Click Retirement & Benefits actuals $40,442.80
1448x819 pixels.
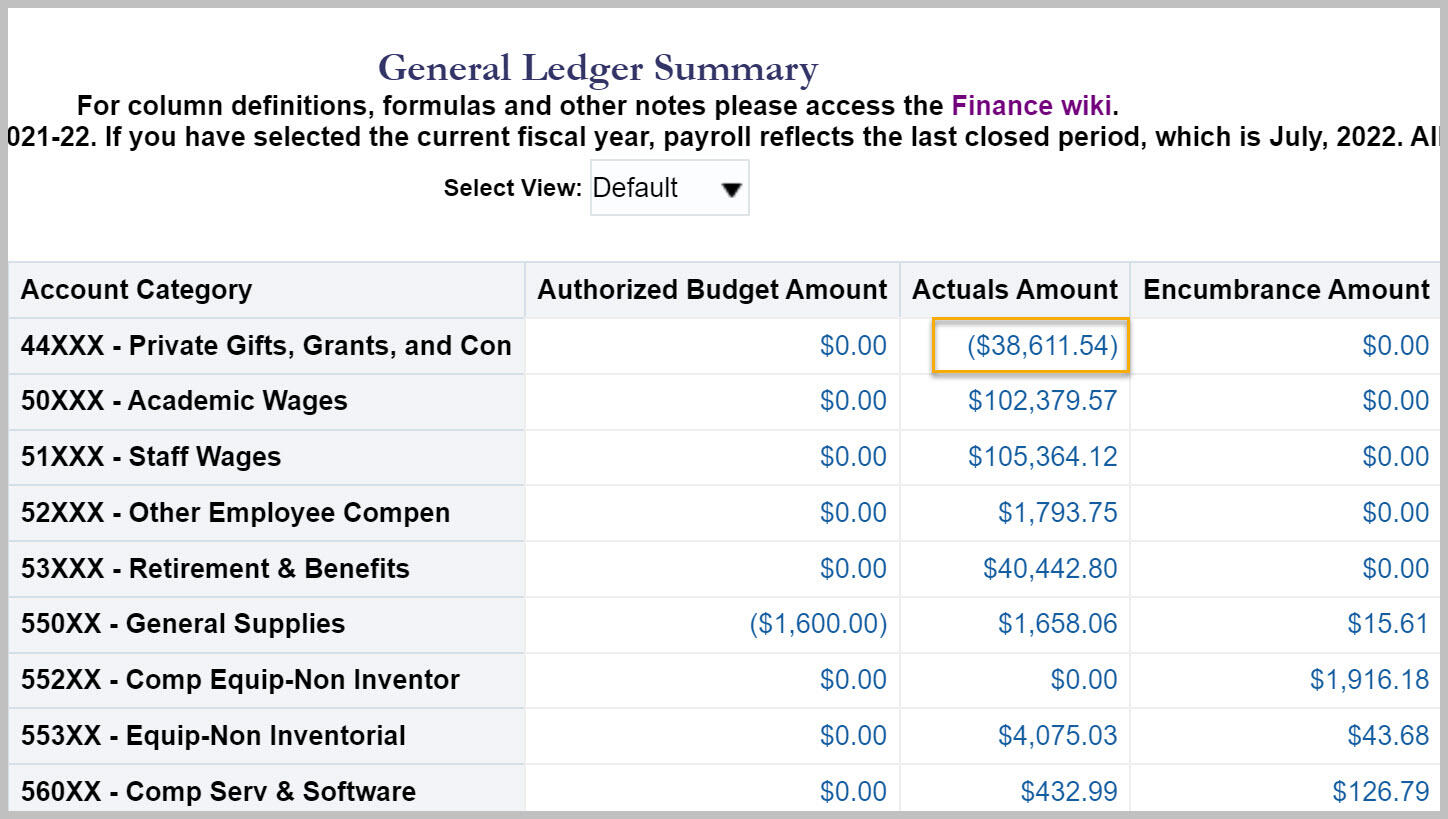pyautogui.click(x=1050, y=569)
